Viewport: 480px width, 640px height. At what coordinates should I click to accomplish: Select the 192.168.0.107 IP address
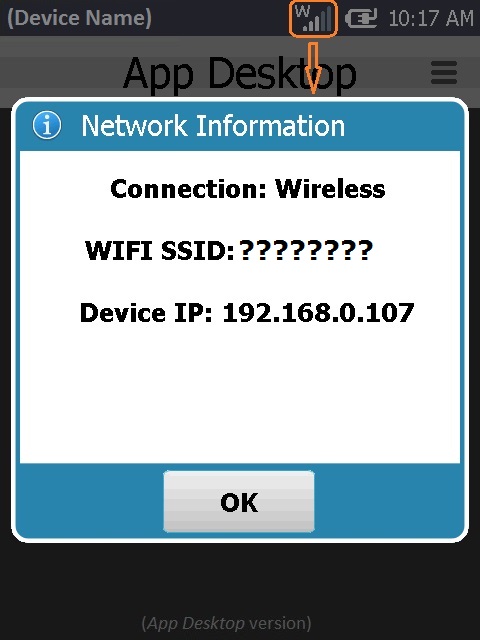tap(318, 313)
